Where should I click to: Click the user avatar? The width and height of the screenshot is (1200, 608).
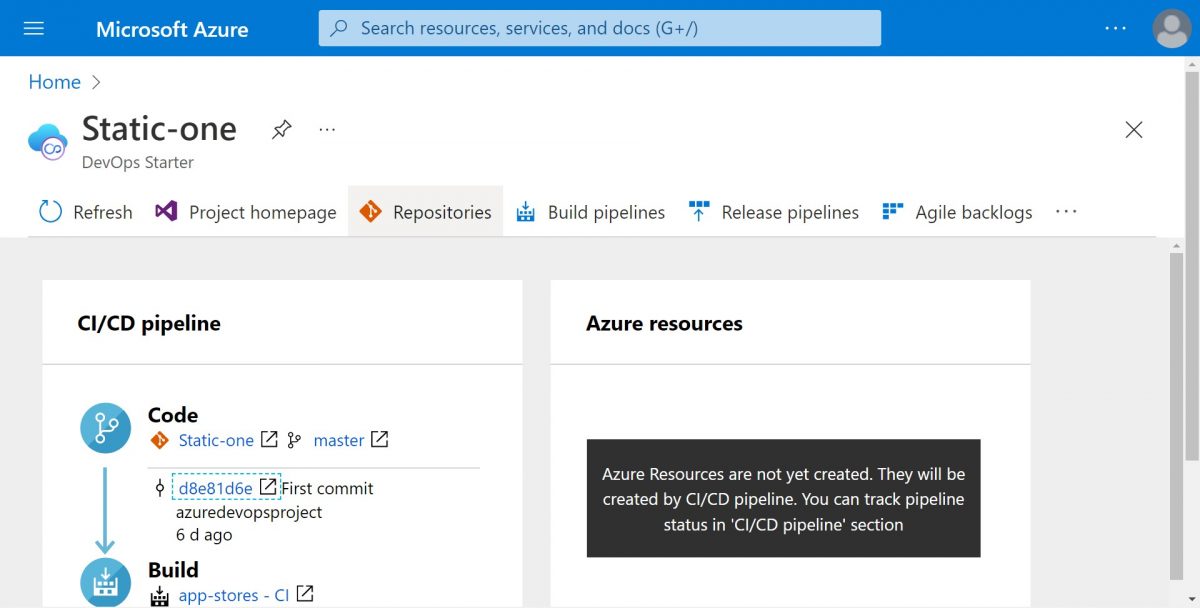[1171, 28]
